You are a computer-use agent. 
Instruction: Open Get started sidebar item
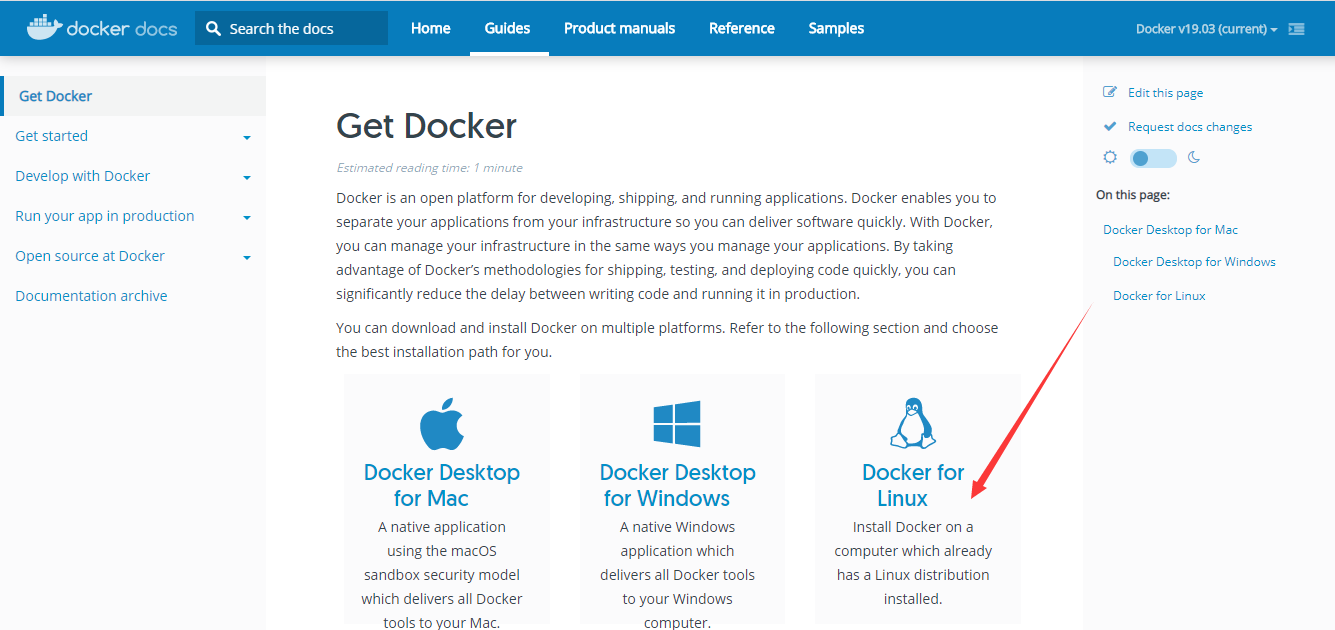52,136
